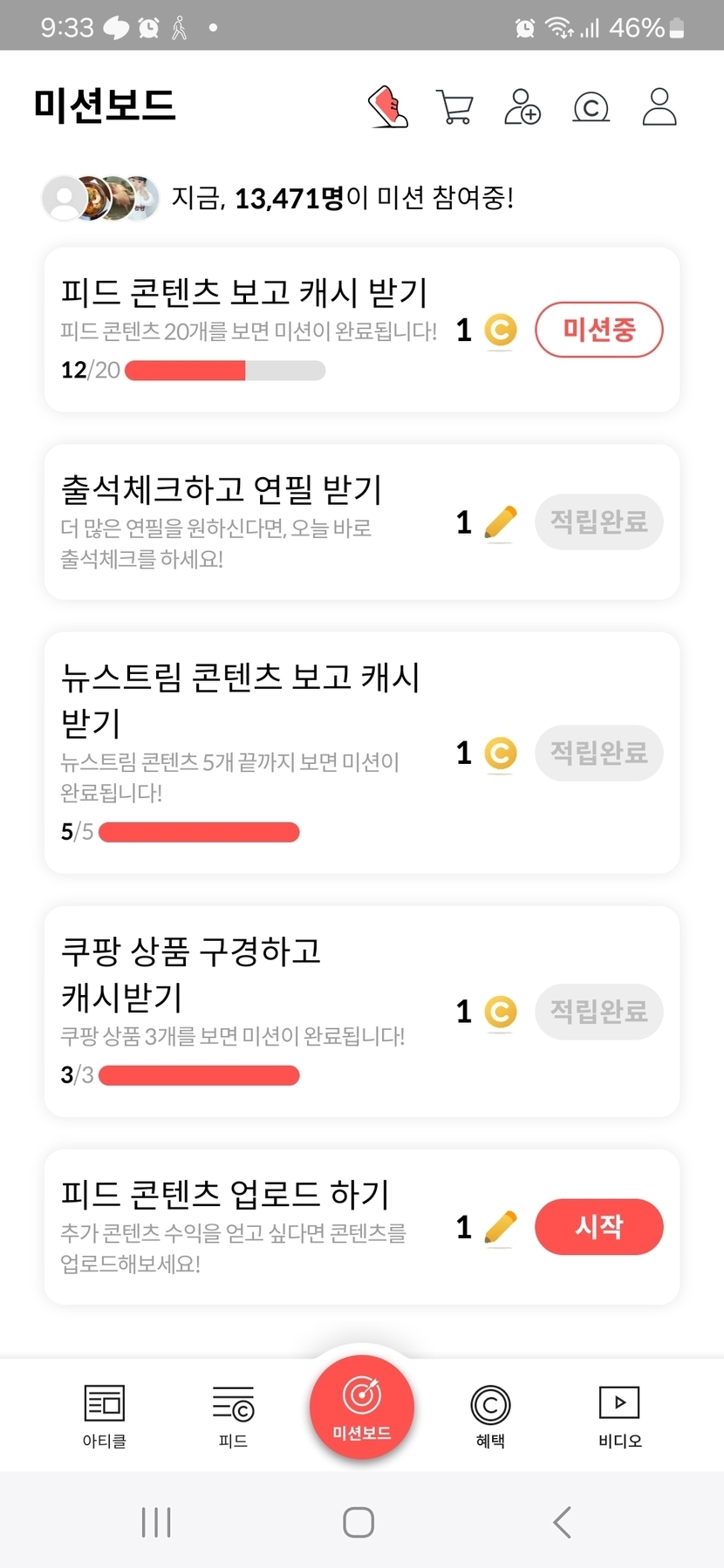The height and width of the screenshot is (1568, 724).
Task: Tap the 미션중 button
Action: (x=598, y=330)
